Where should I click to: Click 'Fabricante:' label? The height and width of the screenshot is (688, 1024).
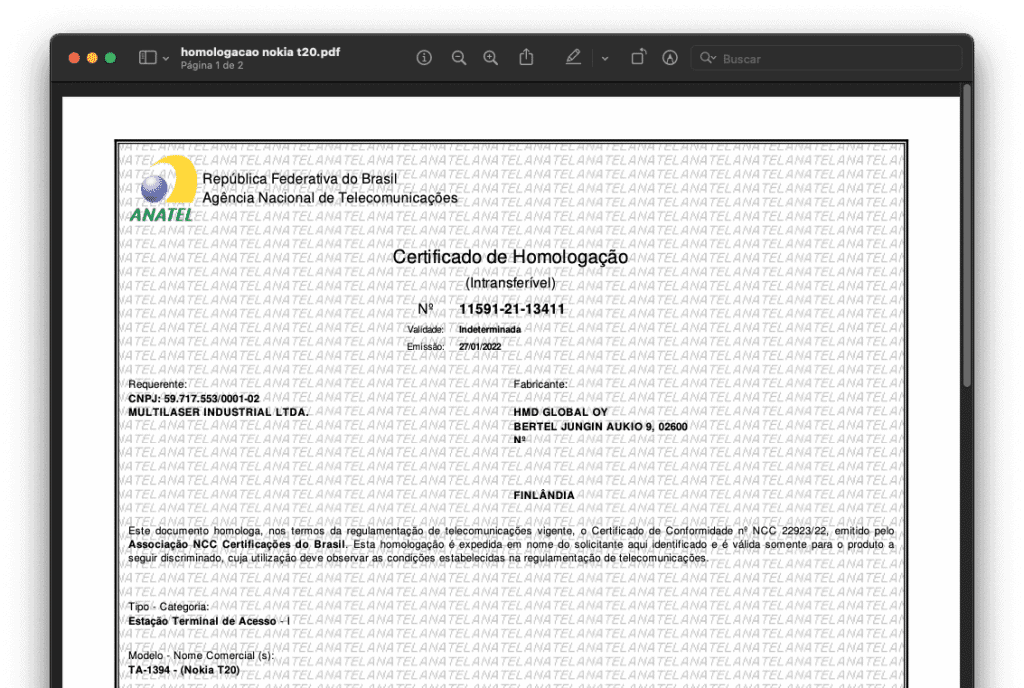[x=540, y=384]
